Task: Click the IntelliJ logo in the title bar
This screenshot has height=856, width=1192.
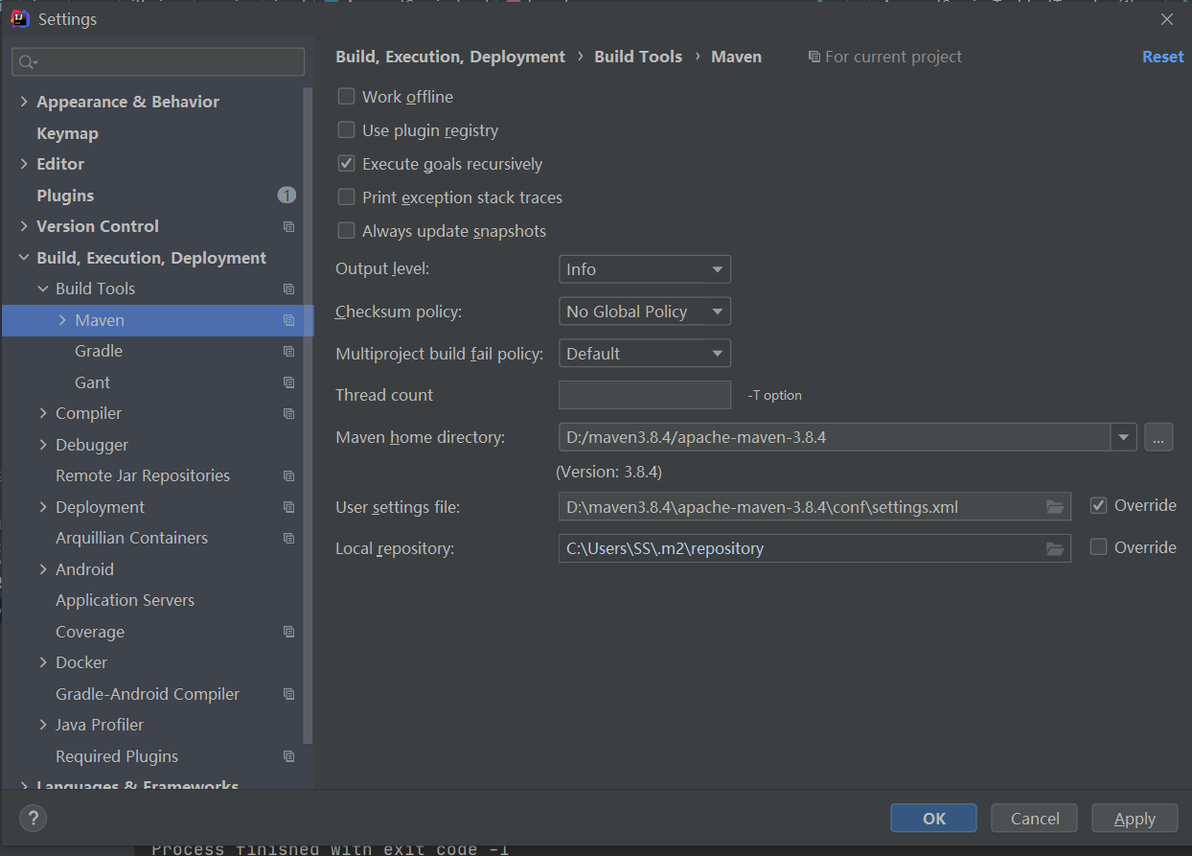Action: point(20,19)
